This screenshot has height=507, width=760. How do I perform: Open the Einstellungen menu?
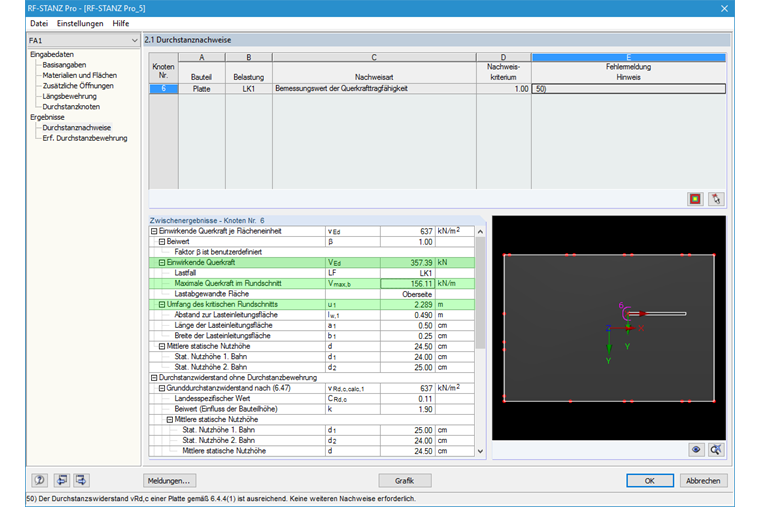tap(80, 23)
